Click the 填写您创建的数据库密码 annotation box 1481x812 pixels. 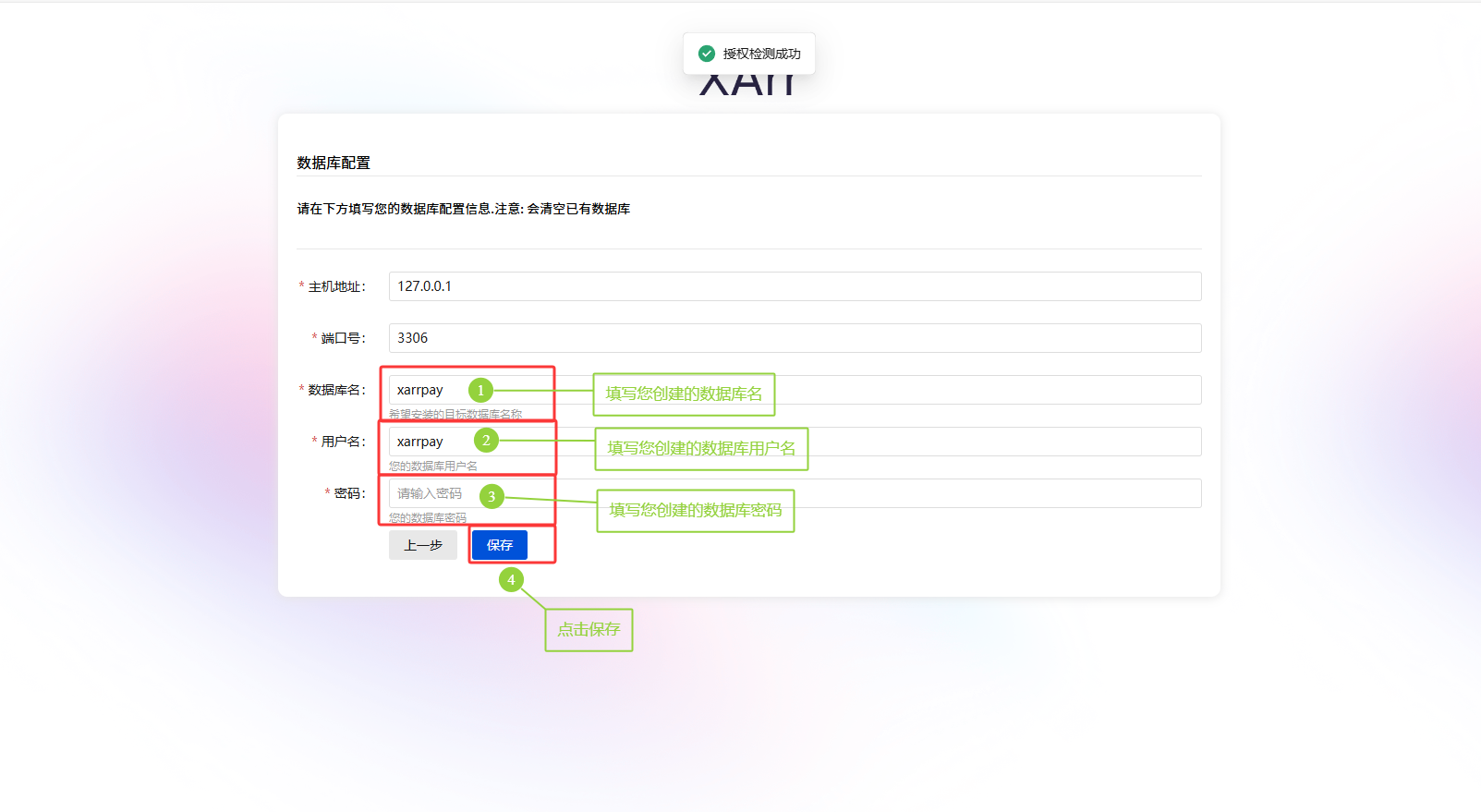click(x=695, y=511)
